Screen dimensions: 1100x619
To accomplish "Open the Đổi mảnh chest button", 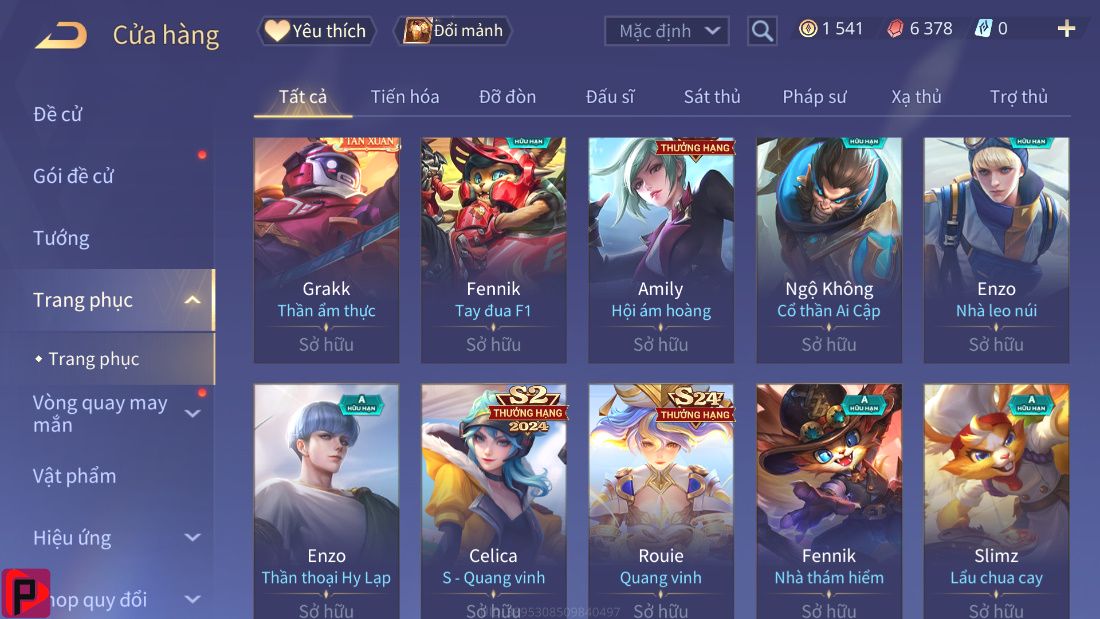I will (455, 31).
